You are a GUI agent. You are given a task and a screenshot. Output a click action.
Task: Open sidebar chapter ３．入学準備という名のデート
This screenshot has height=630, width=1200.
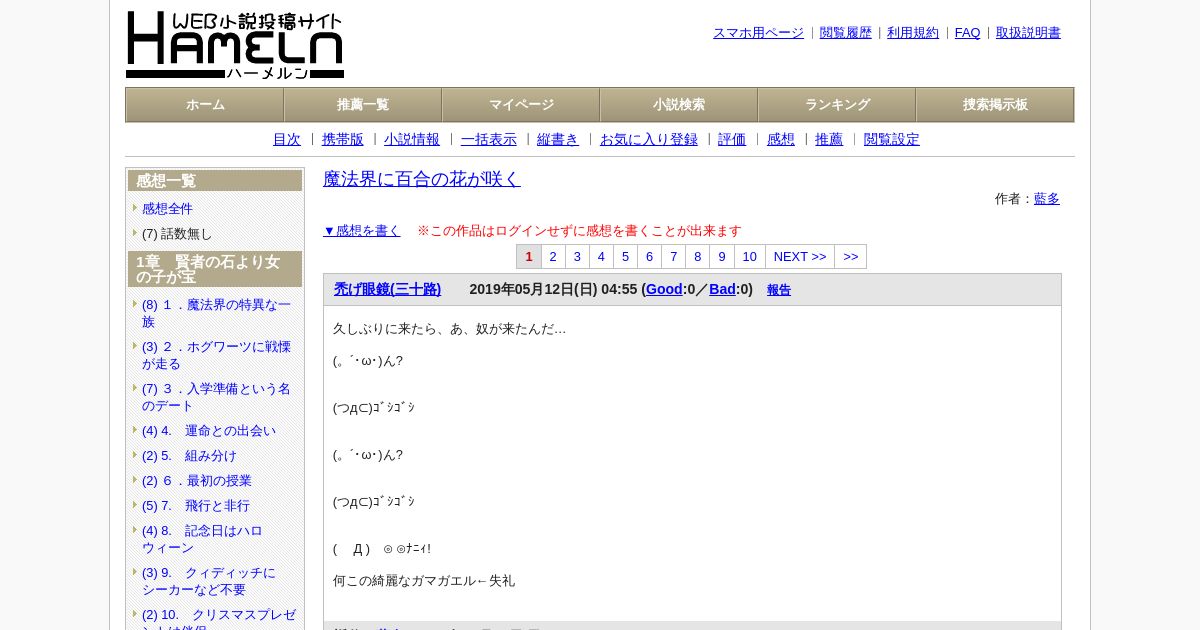tap(216, 397)
